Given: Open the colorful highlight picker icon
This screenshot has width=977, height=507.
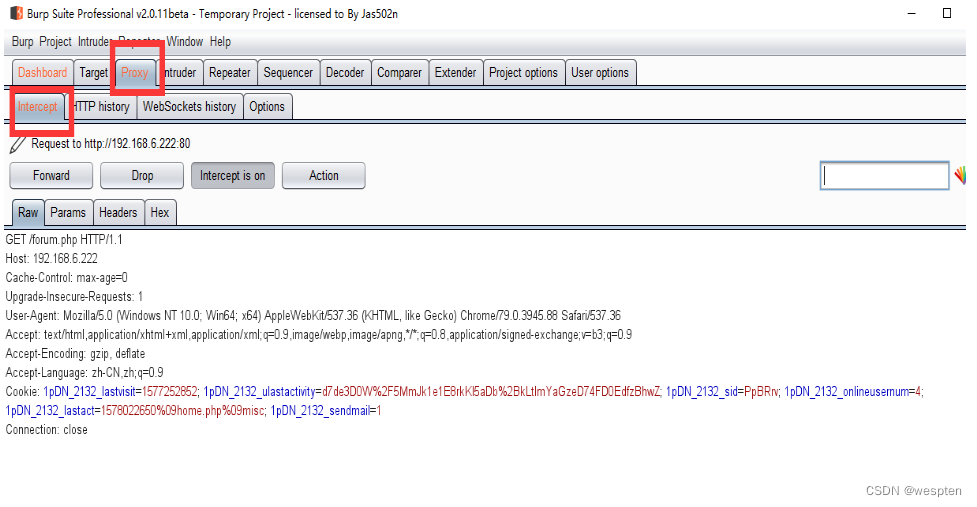Looking at the screenshot, I should coord(960,176).
